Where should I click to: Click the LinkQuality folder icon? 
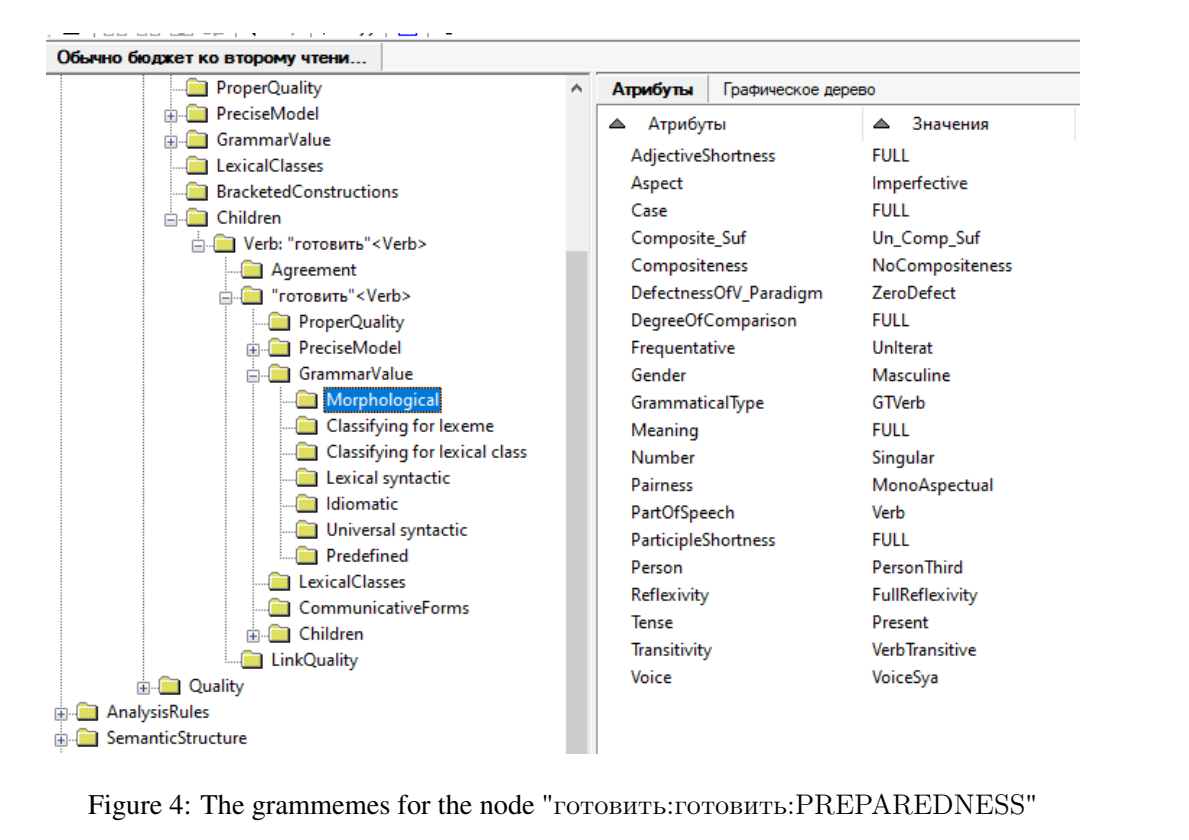click(253, 660)
